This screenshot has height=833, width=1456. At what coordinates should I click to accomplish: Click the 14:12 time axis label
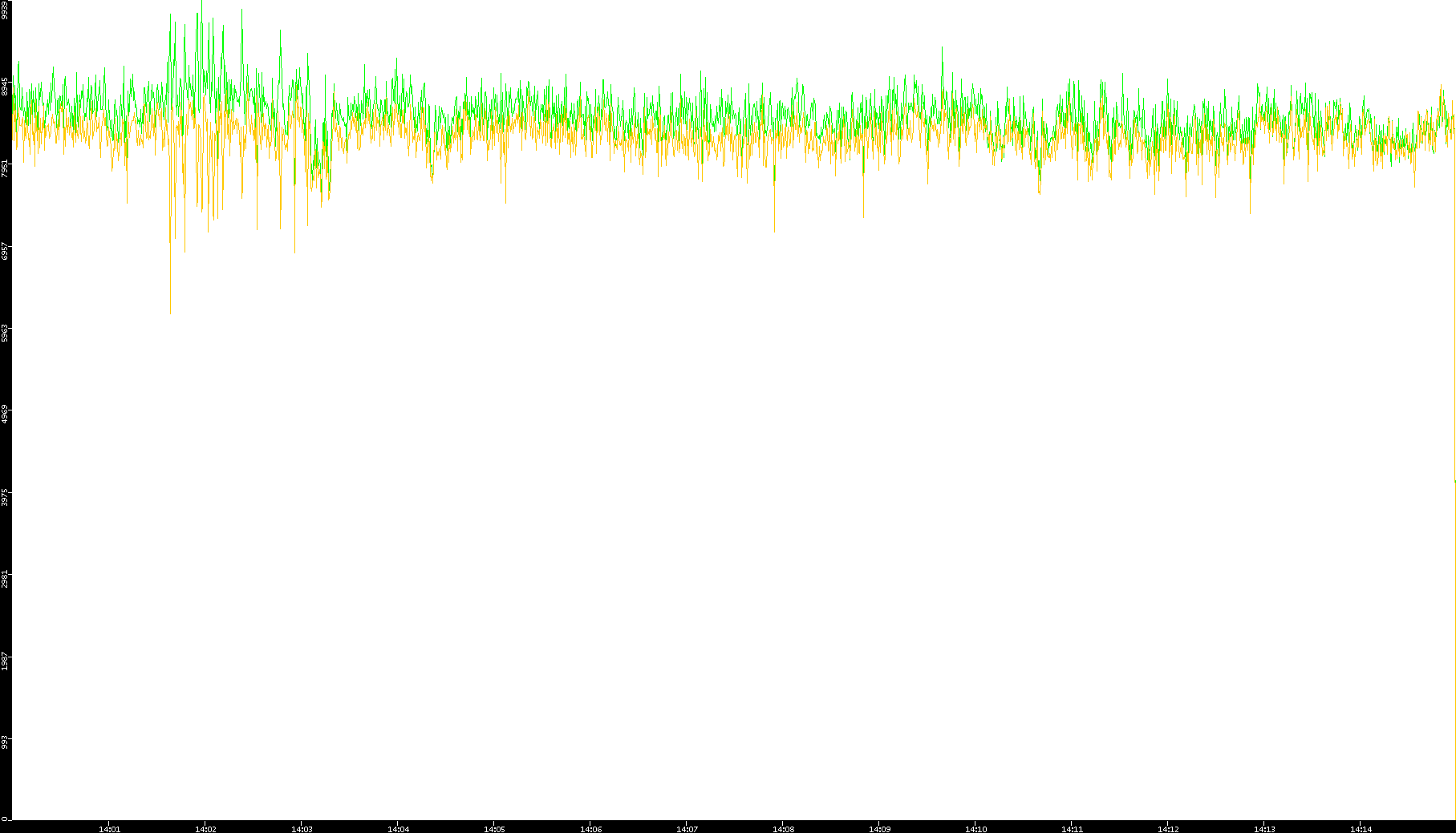tap(1168, 829)
